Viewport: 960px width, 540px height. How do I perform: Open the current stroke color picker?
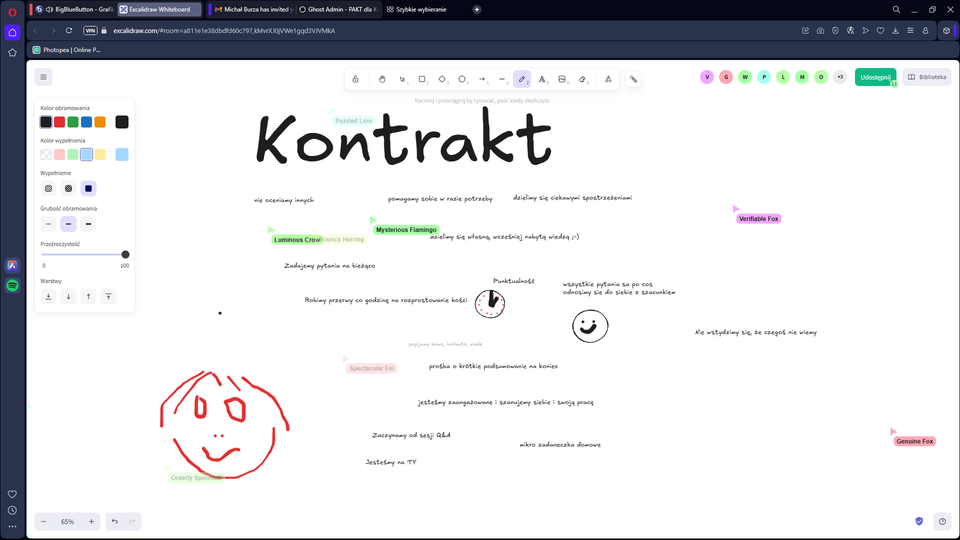coord(122,122)
